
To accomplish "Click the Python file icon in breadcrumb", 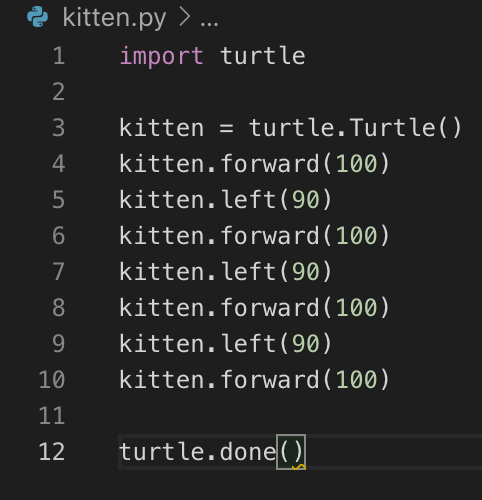I will click(37, 17).
